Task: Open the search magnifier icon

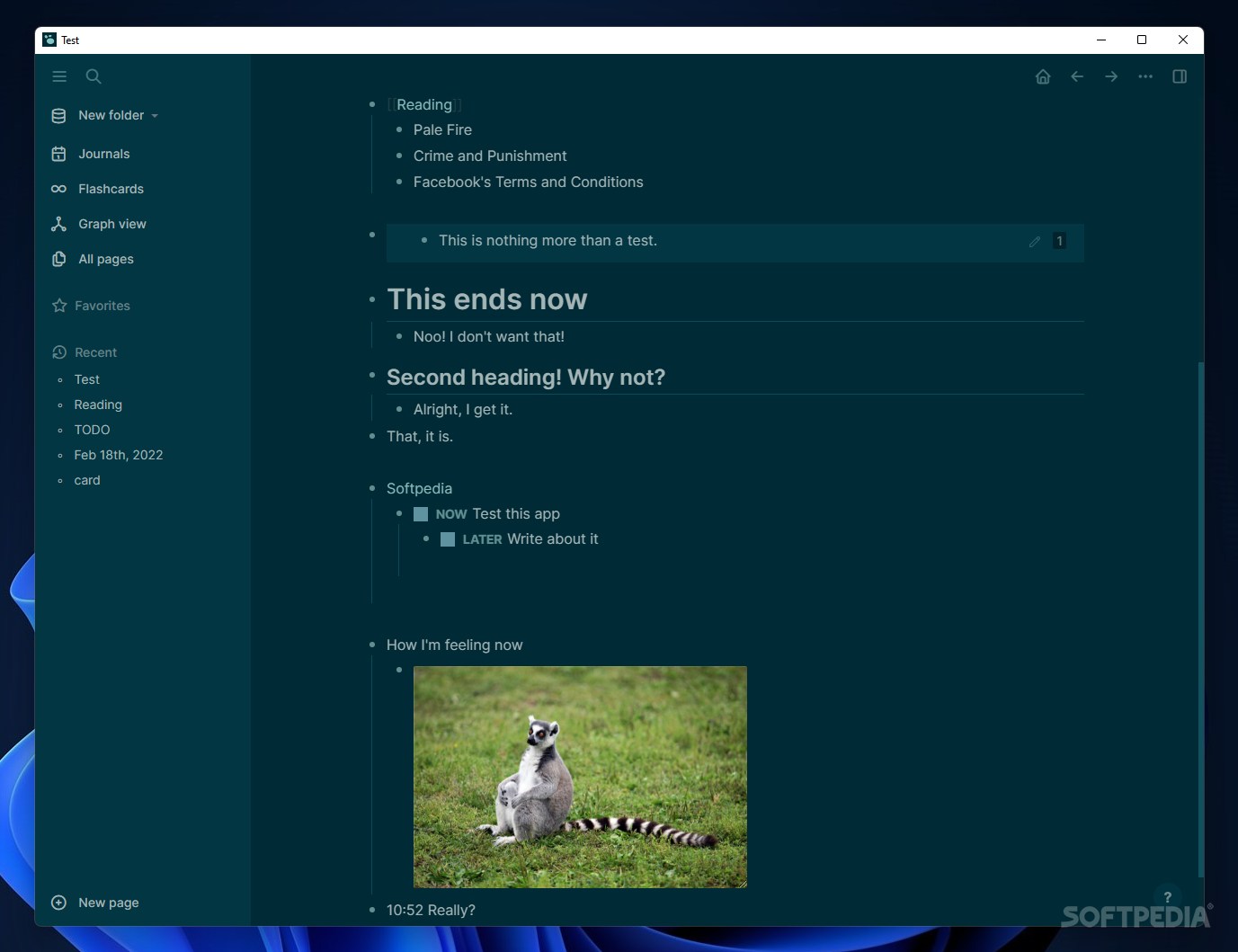Action: (94, 76)
